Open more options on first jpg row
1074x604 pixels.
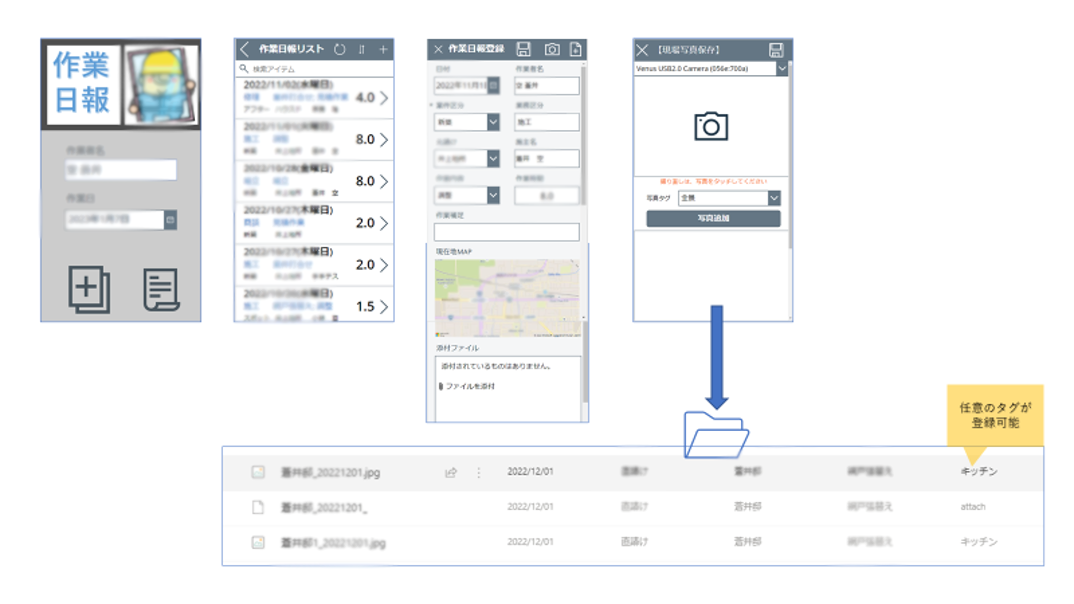[479, 473]
